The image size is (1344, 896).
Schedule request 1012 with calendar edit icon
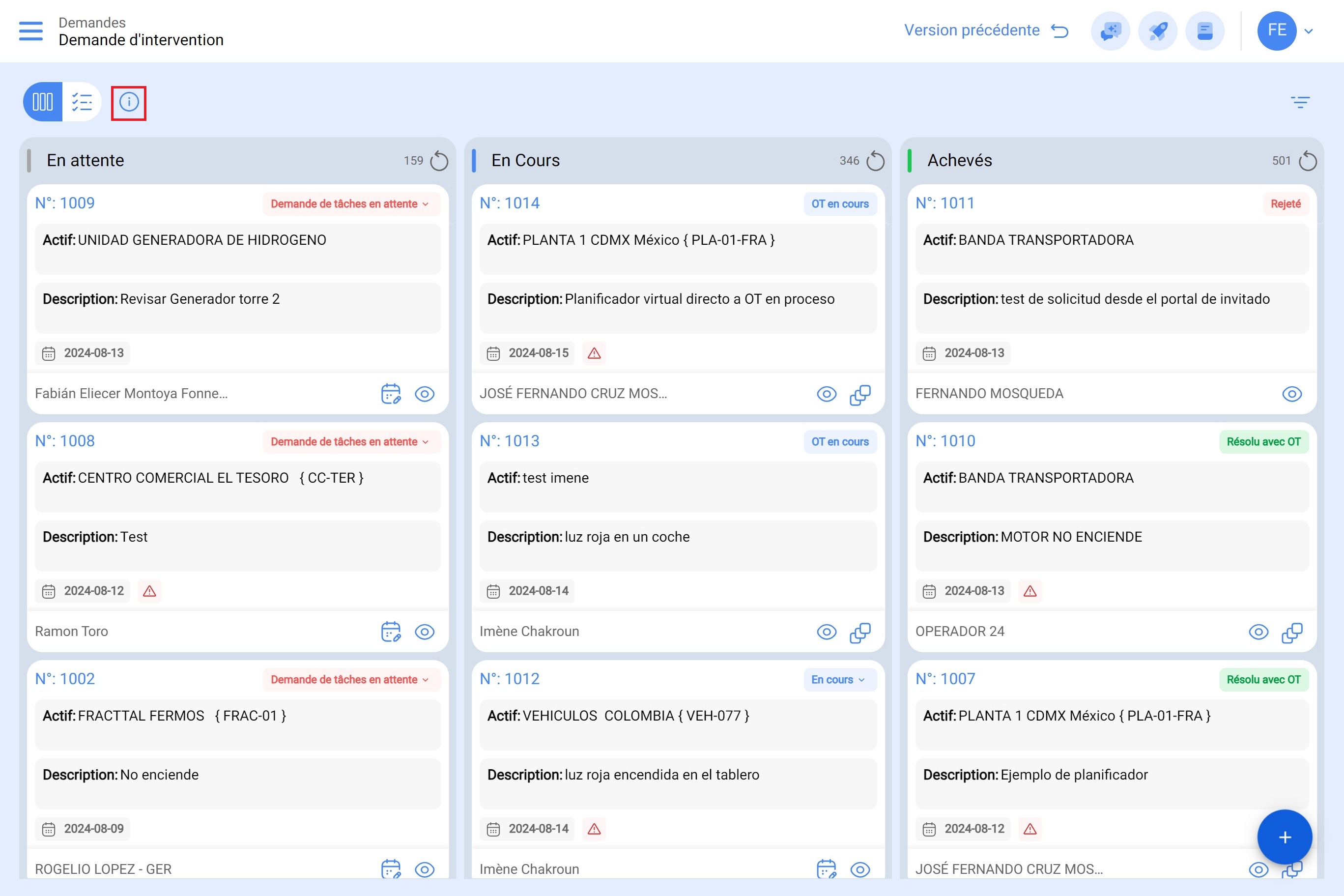827,869
